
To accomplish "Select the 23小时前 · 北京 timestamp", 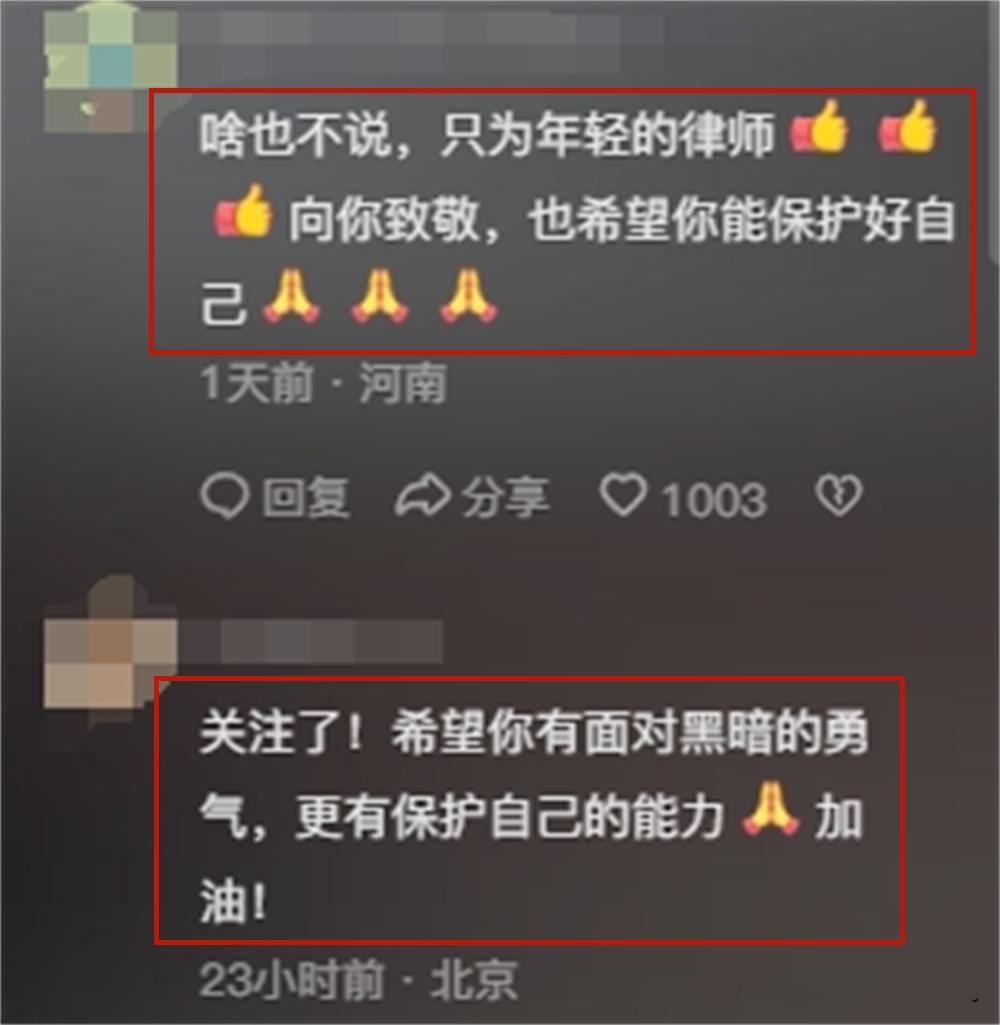I will [358, 980].
